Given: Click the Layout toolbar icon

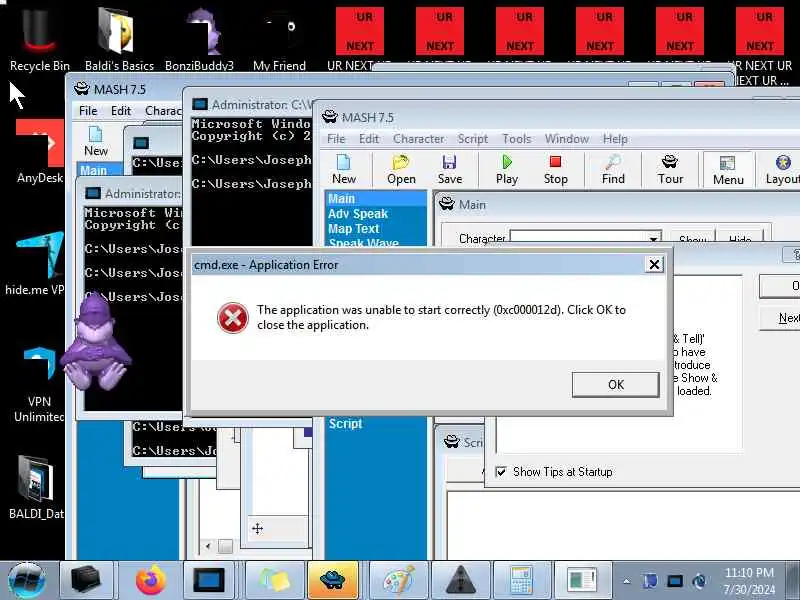Looking at the screenshot, I should tap(782, 169).
